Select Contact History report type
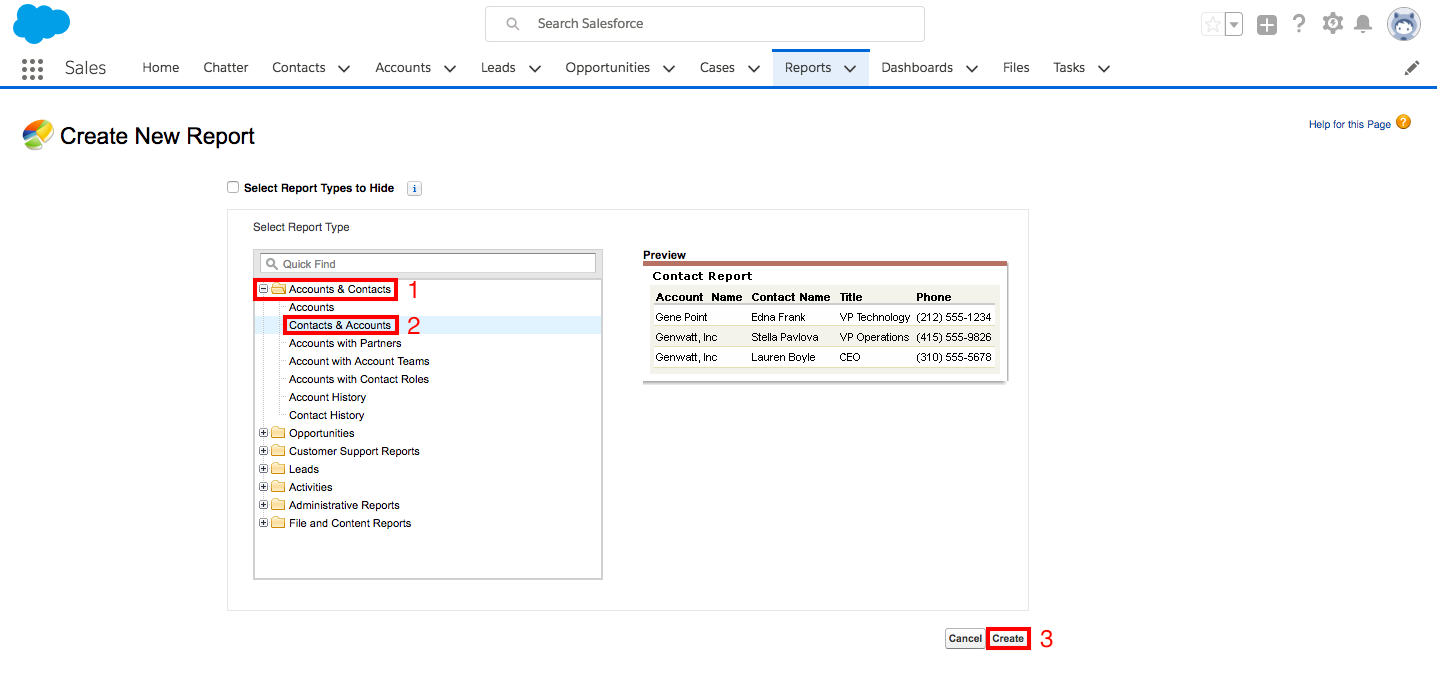 [x=326, y=415]
